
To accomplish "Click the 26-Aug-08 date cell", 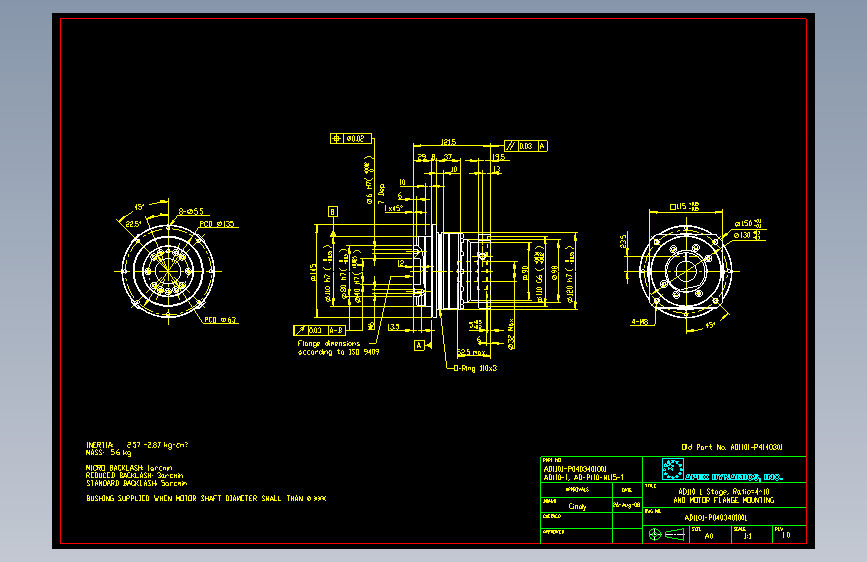I will (626, 505).
